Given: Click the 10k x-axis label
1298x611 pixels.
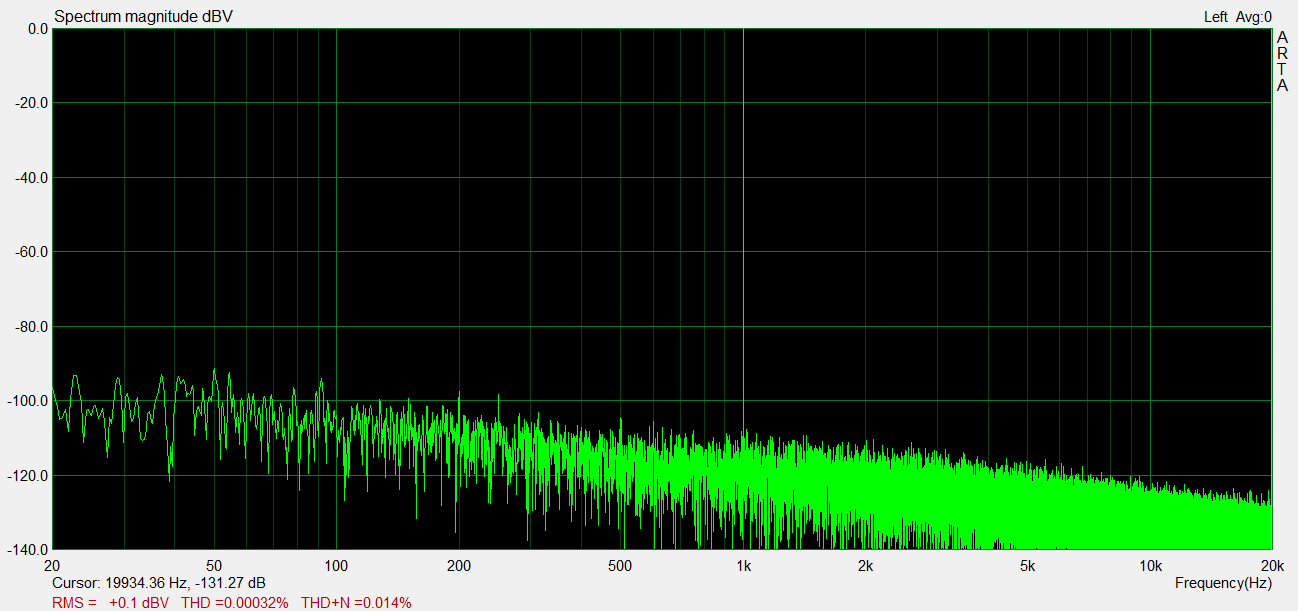Looking at the screenshot, I should (1150, 566).
